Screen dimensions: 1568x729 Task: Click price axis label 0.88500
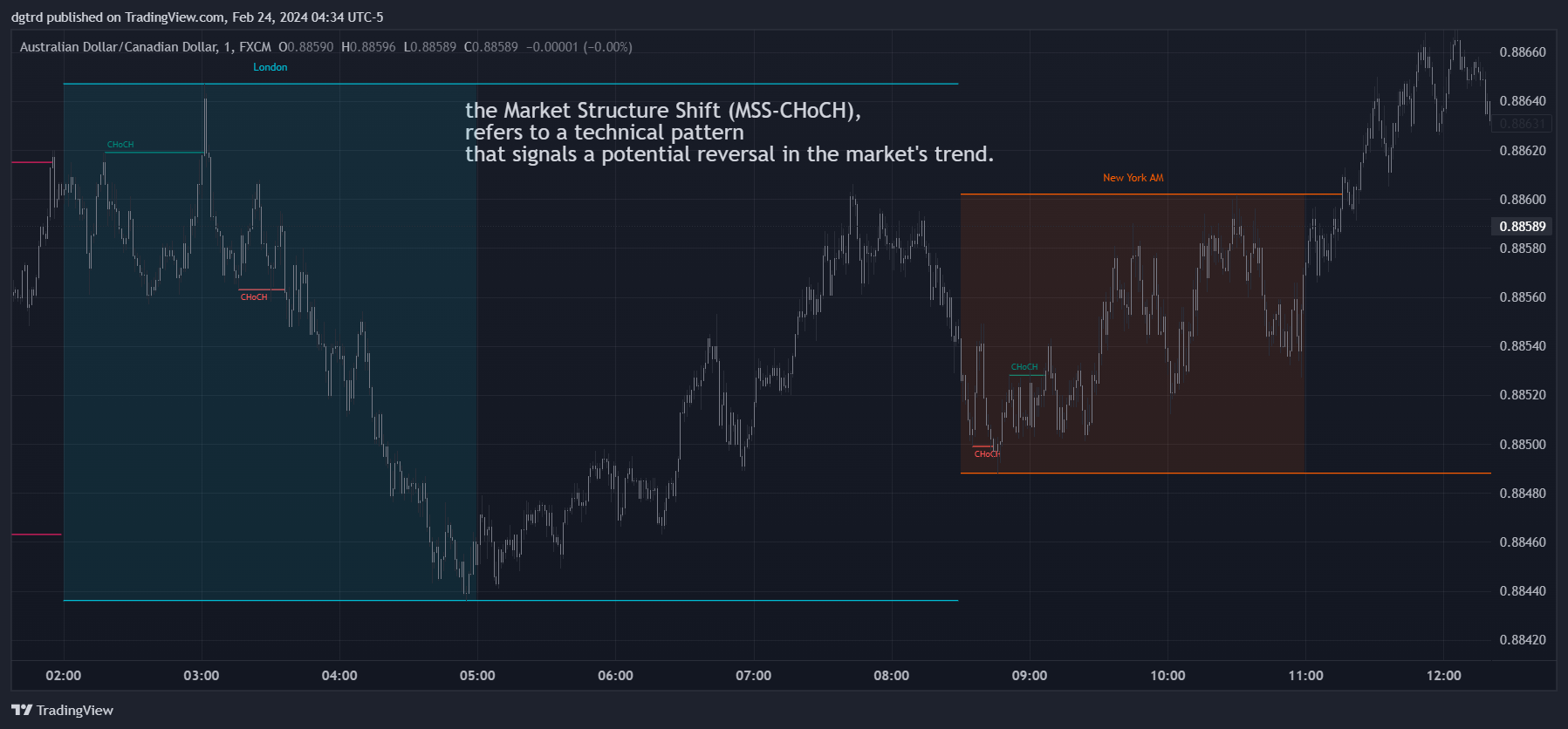(x=1523, y=445)
